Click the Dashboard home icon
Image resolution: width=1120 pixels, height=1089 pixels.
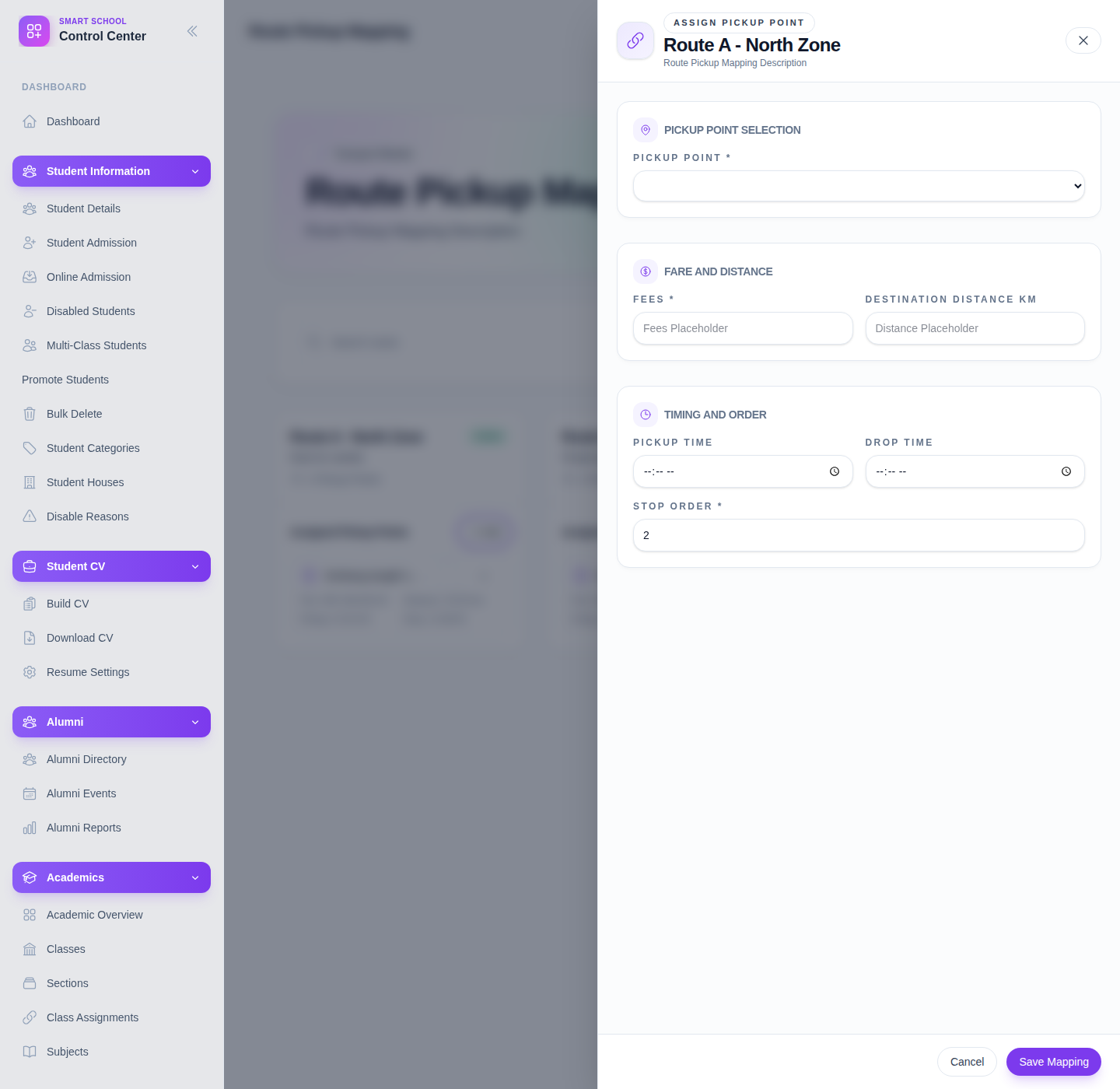(30, 121)
